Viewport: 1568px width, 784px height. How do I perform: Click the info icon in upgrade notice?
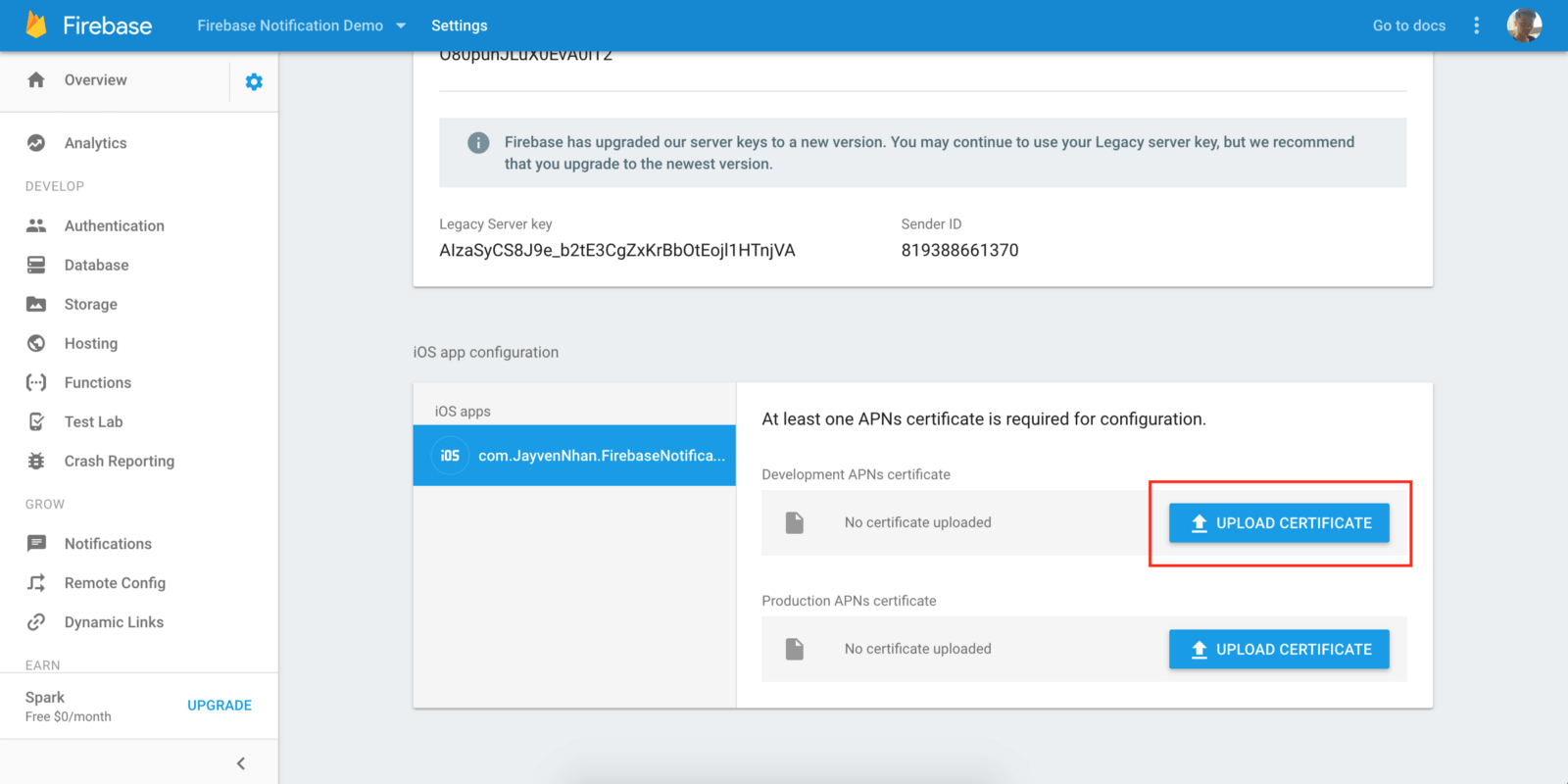[478, 143]
